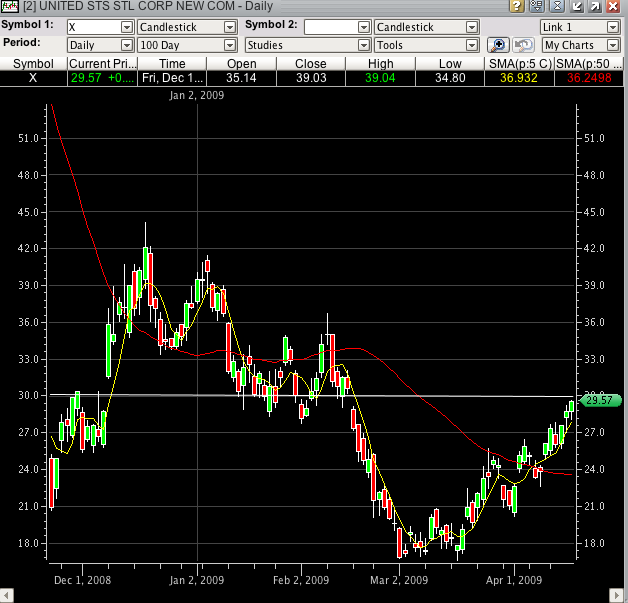The height and width of the screenshot is (603, 628).
Task: Click the chart application icon in title bar
Action: (x=10, y=7)
